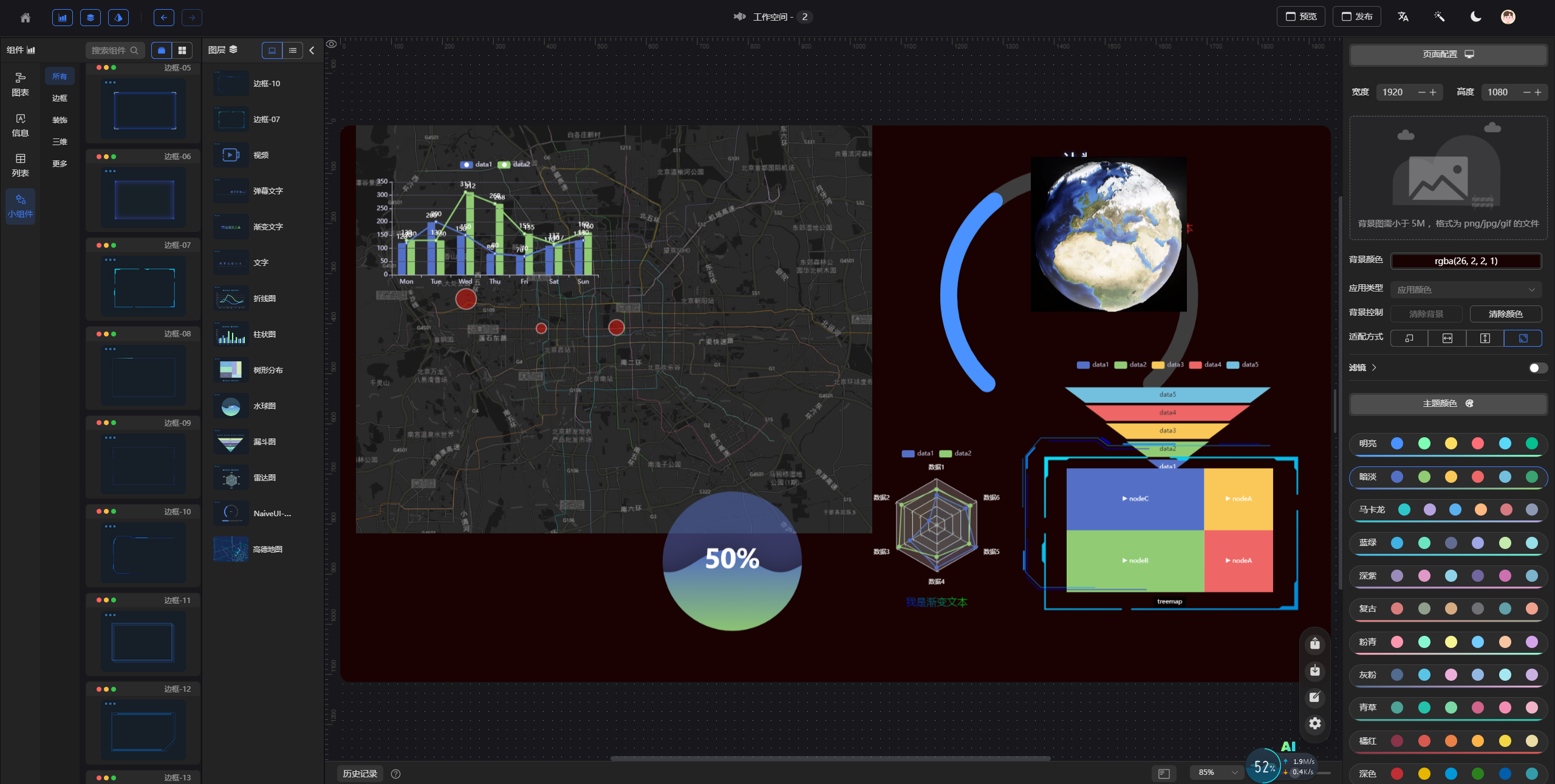The width and height of the screenshot is (1555, 784).
Task: Click search magnifier in 搜索组件
Action: [134, 50]
